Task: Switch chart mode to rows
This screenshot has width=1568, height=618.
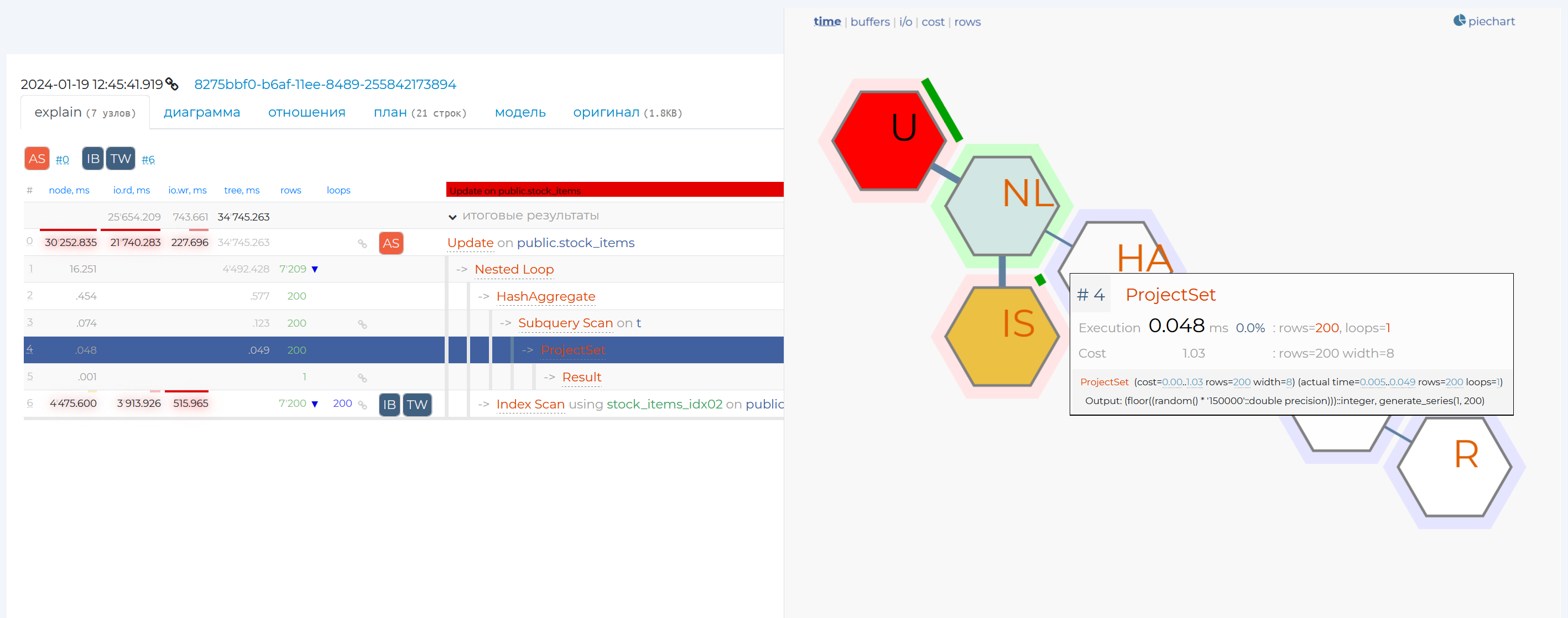Action: 967,22
